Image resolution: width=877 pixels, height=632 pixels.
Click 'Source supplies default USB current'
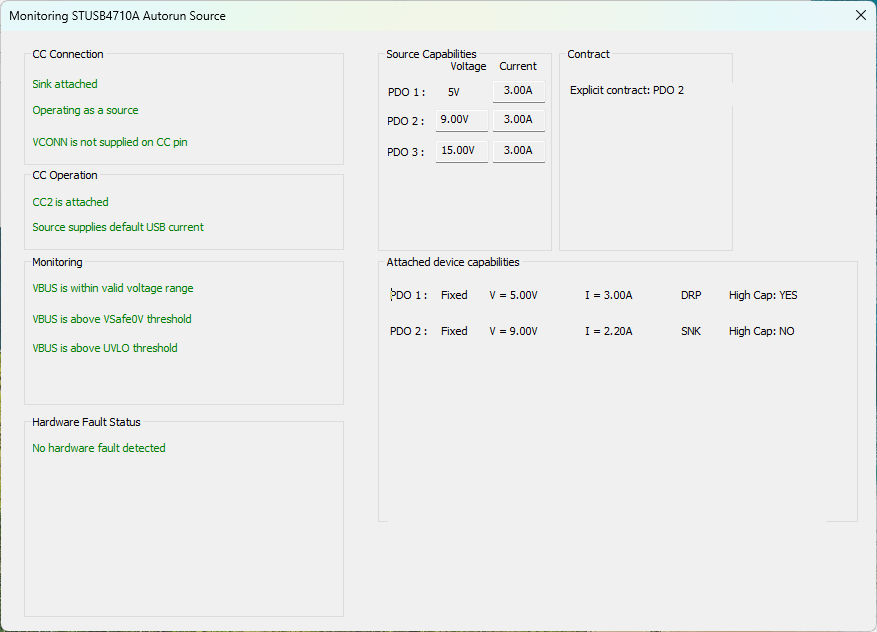(x=118, y=227)
